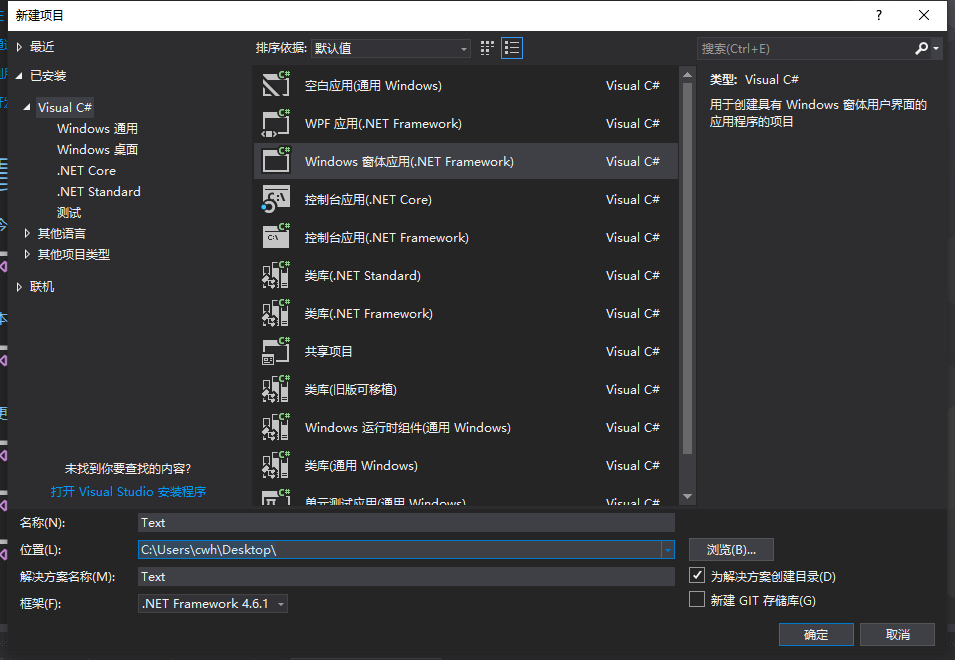
Task: Collapse the 已安装 tree node
Action: (x=19, y=76)
